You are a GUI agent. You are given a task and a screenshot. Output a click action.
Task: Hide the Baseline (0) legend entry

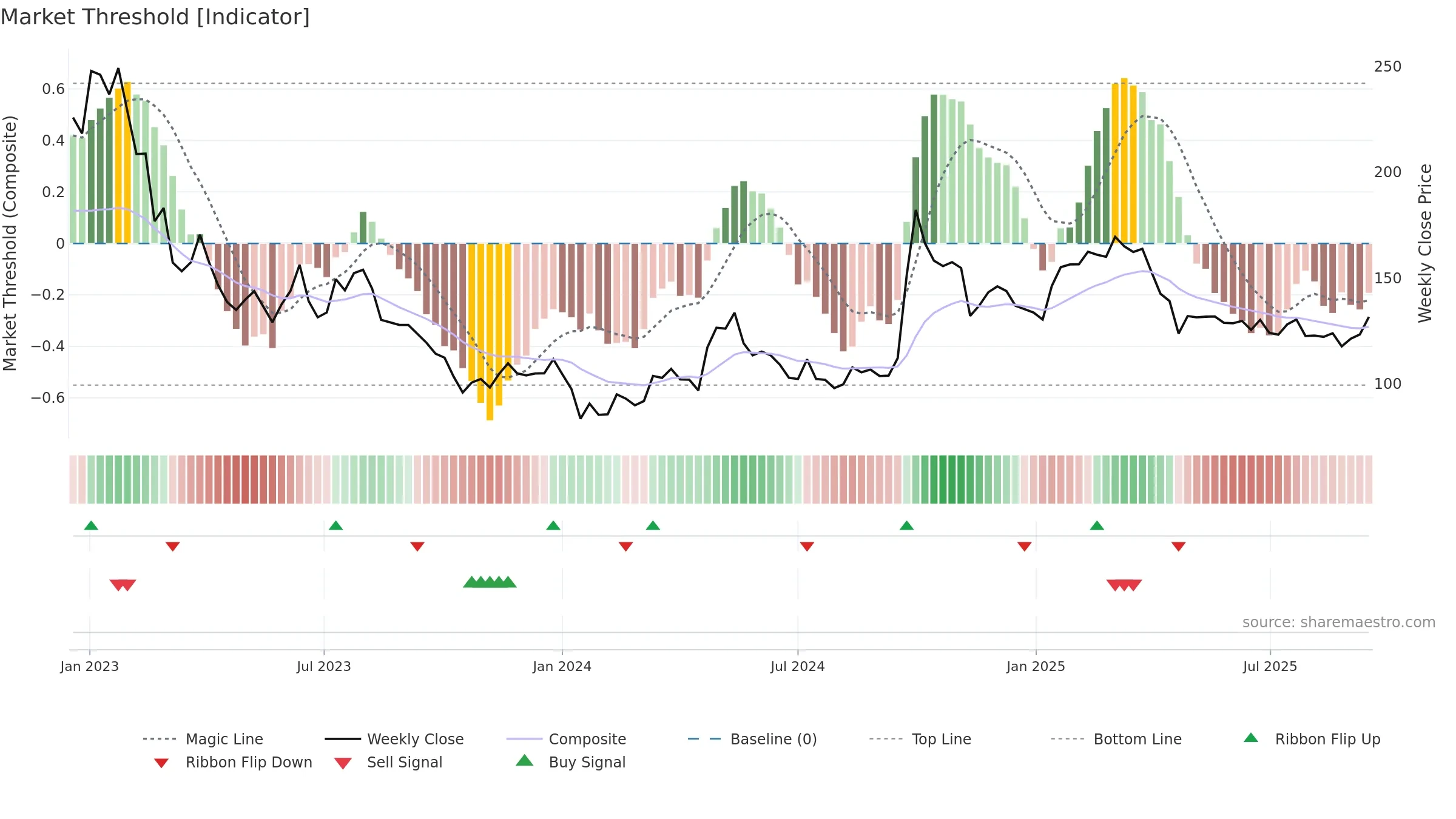pyautogui.click(x=752, y=739)
